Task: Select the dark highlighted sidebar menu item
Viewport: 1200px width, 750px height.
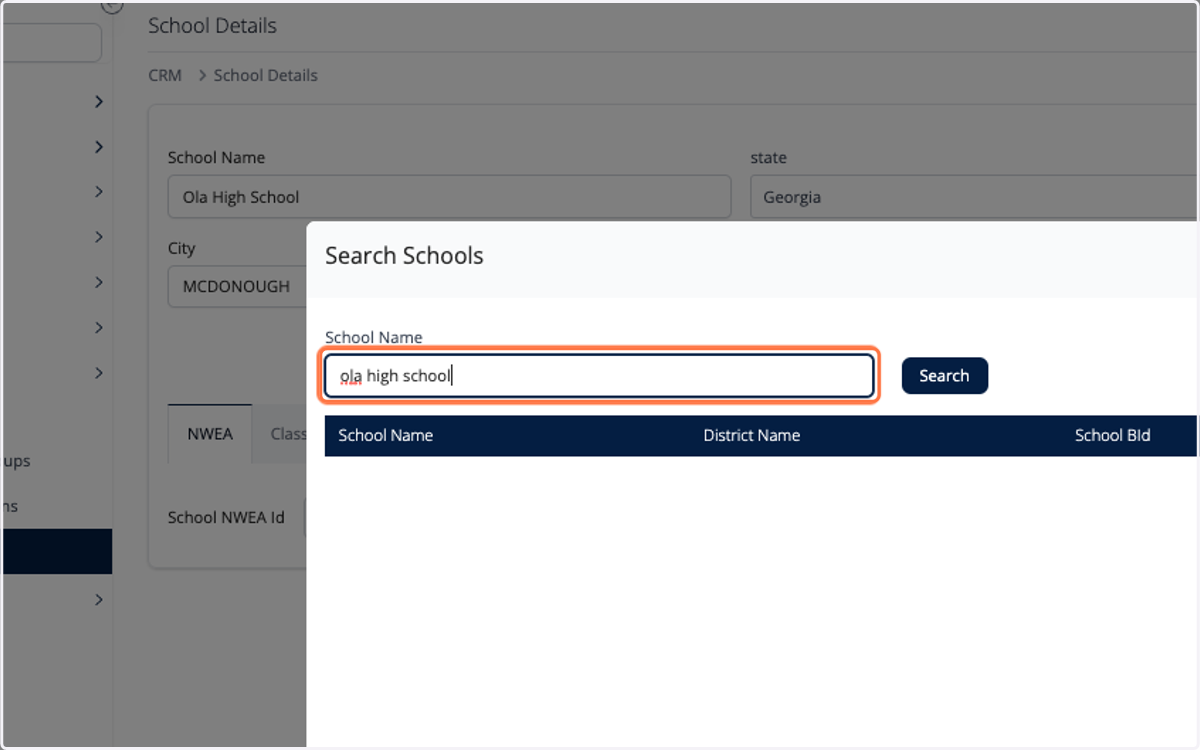Action: click(x=57, y=552)
